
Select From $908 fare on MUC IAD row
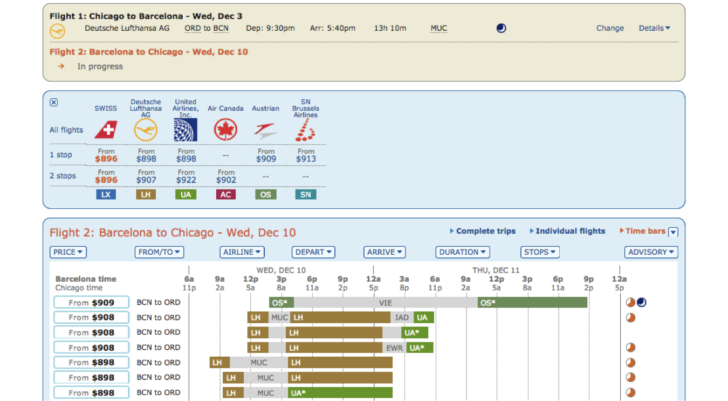coord(91,317)
